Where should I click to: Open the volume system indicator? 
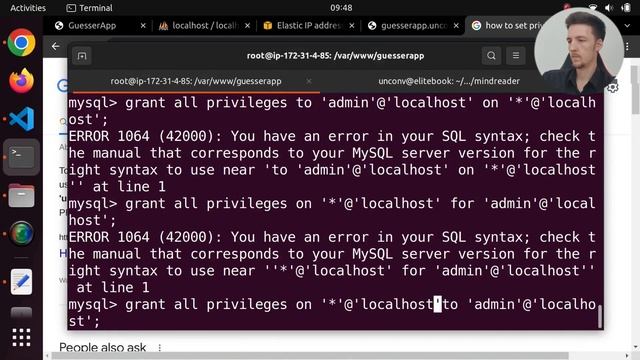pyautogui.click(x=609, y=8)
